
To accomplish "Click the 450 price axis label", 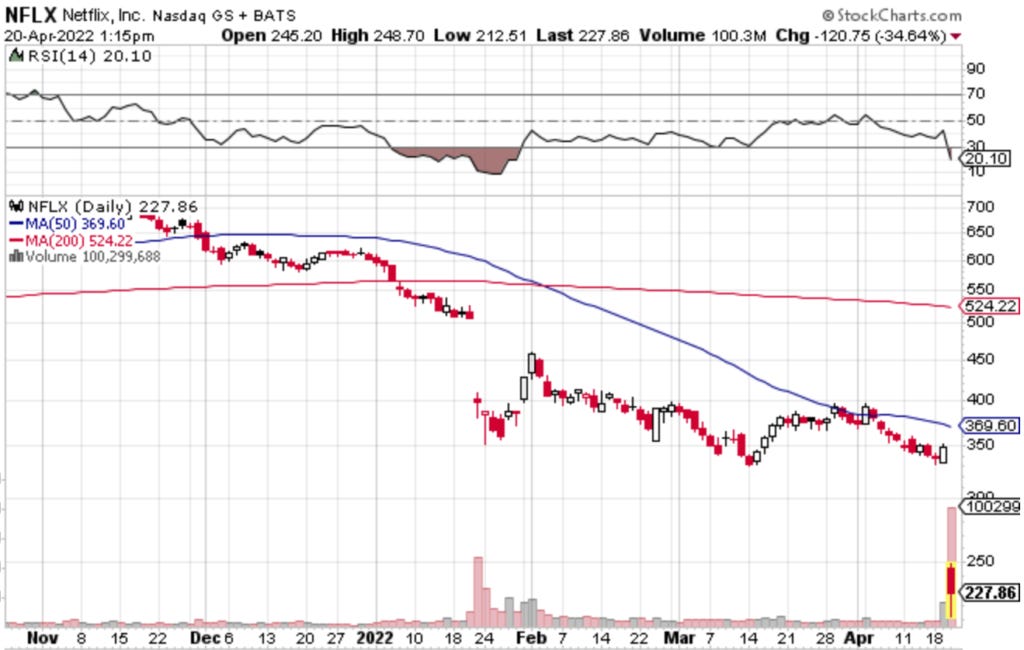I will click(x=980, y=359).
